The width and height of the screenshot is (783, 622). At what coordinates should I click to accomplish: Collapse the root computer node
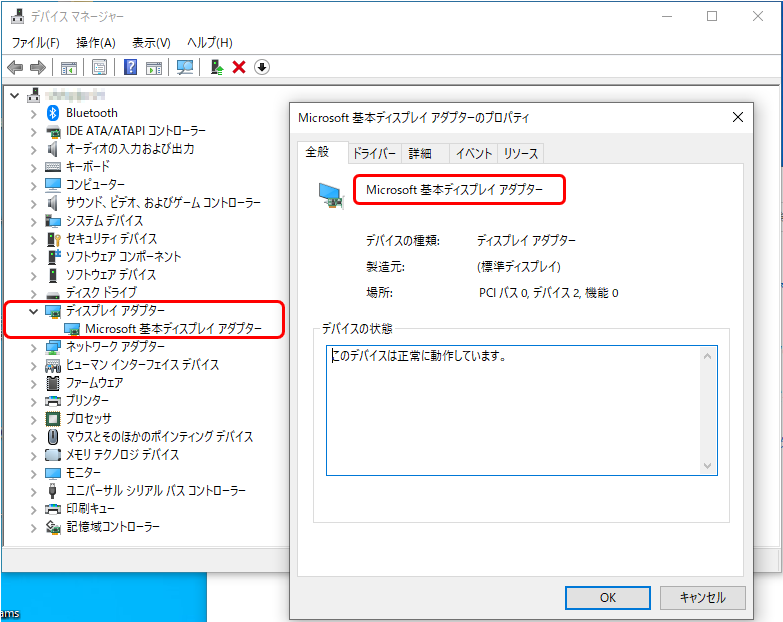[x=14, y=95]
